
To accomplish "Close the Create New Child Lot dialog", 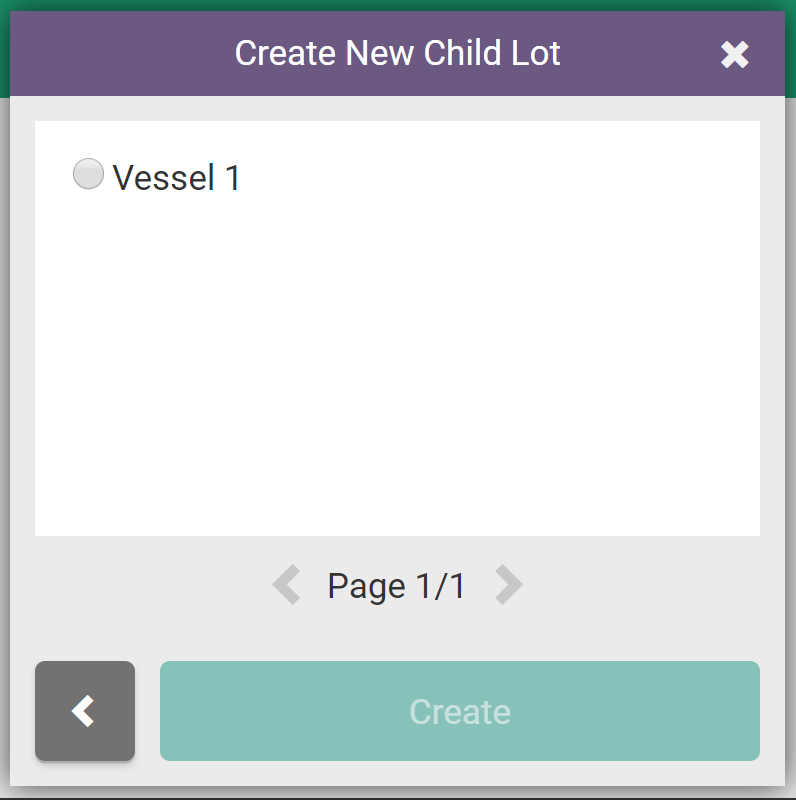I will pyautogui.click(x=734, y=55).
